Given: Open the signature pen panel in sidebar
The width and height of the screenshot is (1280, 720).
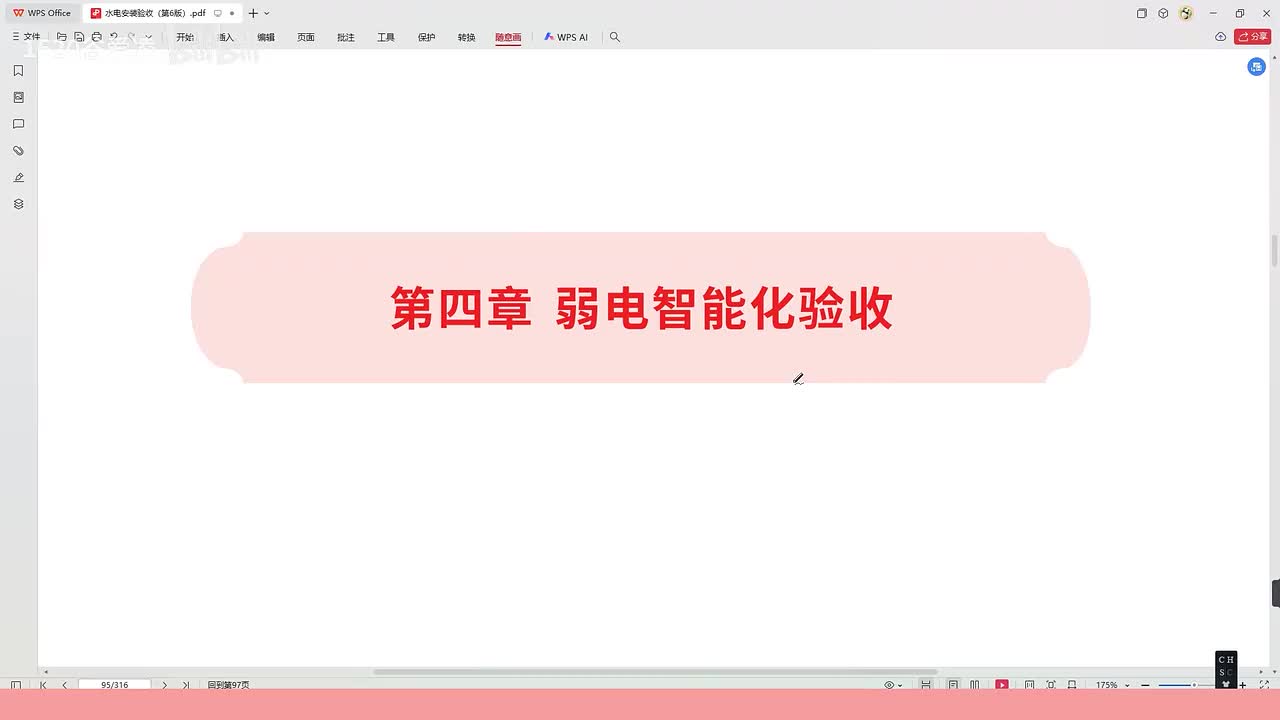Looking at the screenshot, I should point(18,177).
